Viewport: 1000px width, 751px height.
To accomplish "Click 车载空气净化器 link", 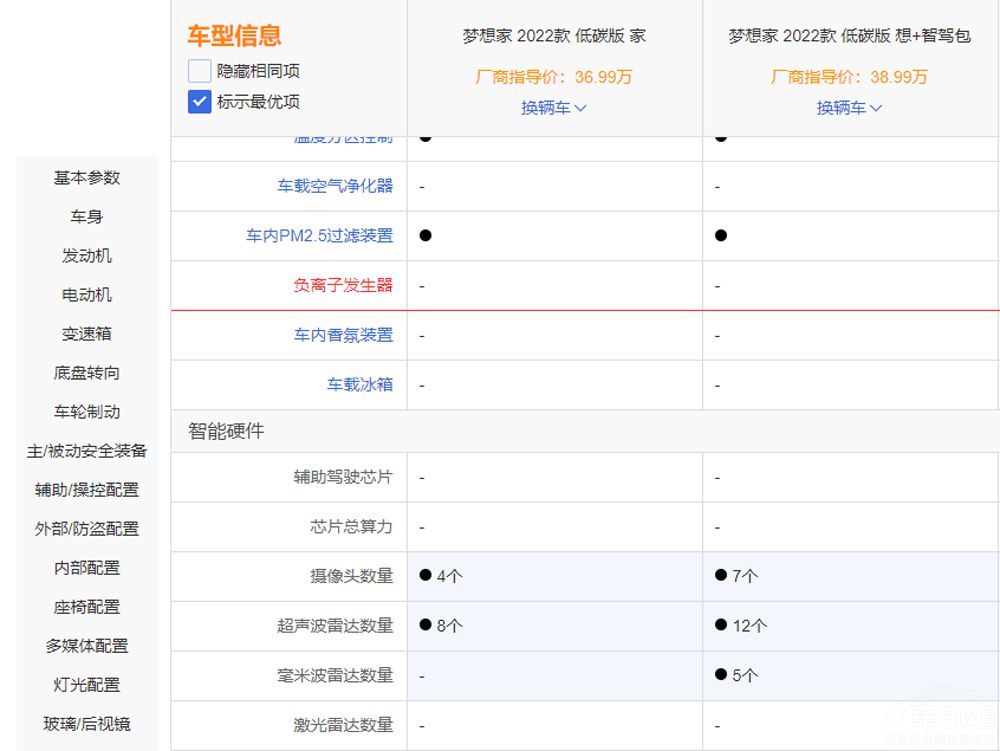I will [335, 186].
